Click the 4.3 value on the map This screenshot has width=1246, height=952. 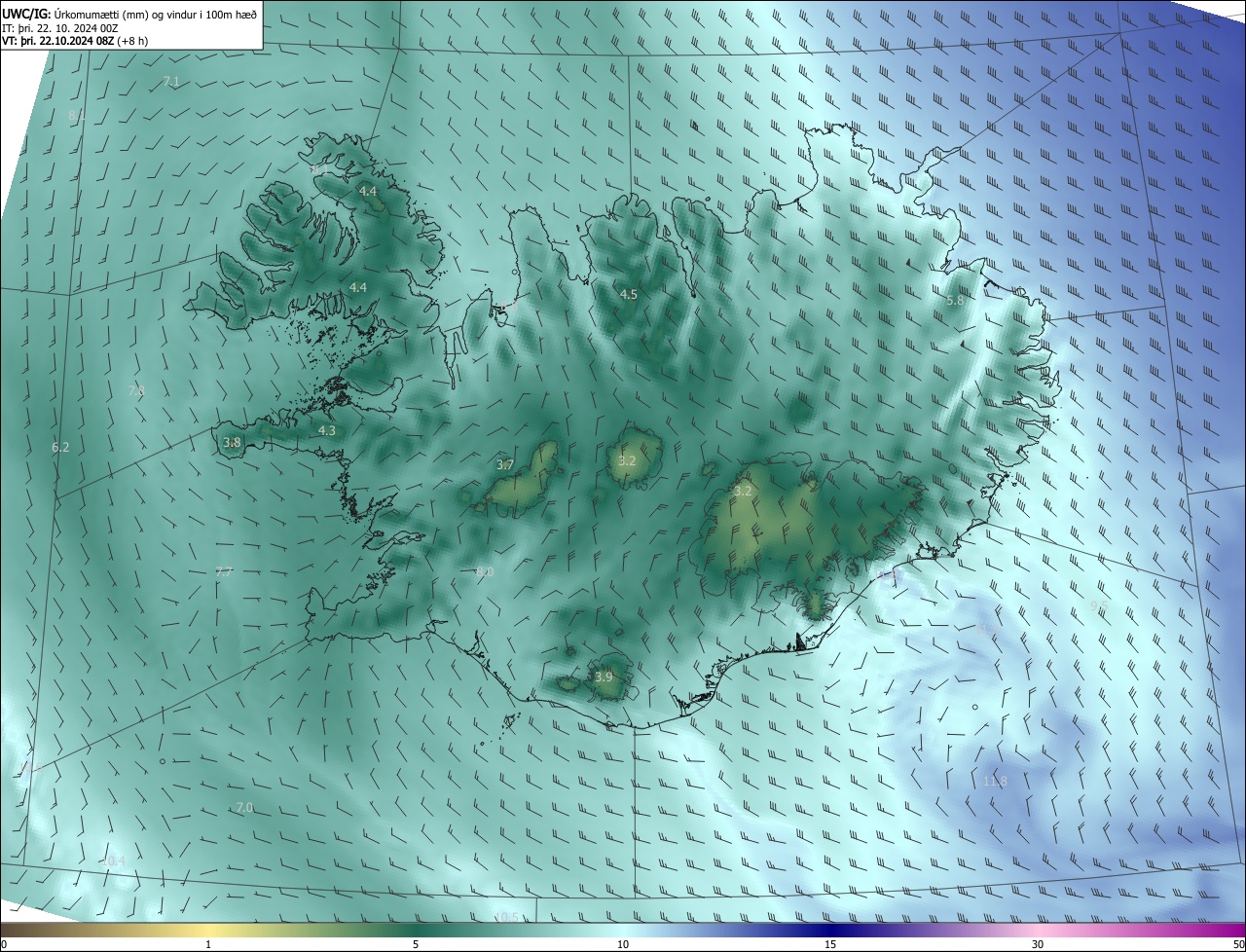[327, 430]
